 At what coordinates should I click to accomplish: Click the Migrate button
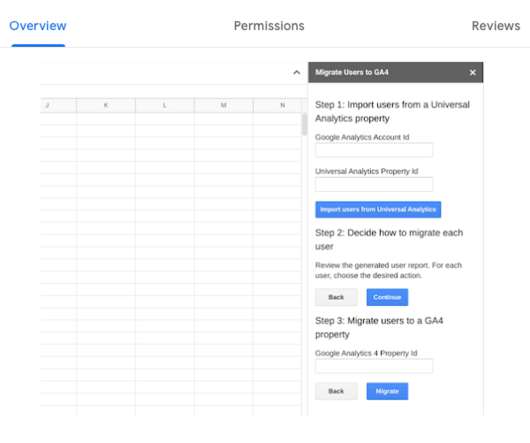click(x=387, y=391)
